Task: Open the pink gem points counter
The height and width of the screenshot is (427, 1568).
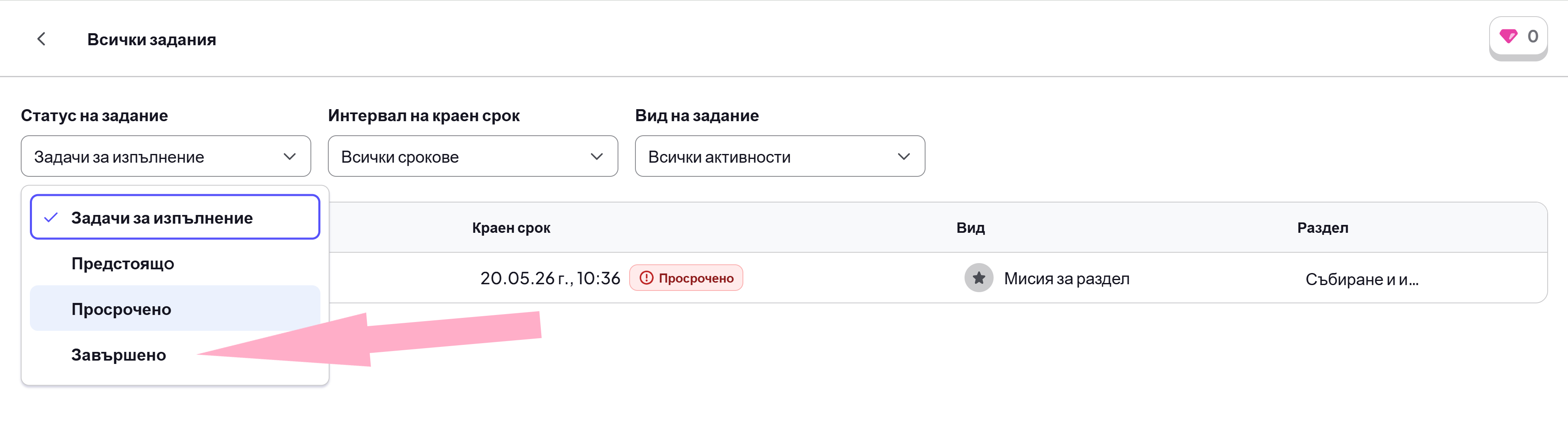Action: (x=1517, y=37)
